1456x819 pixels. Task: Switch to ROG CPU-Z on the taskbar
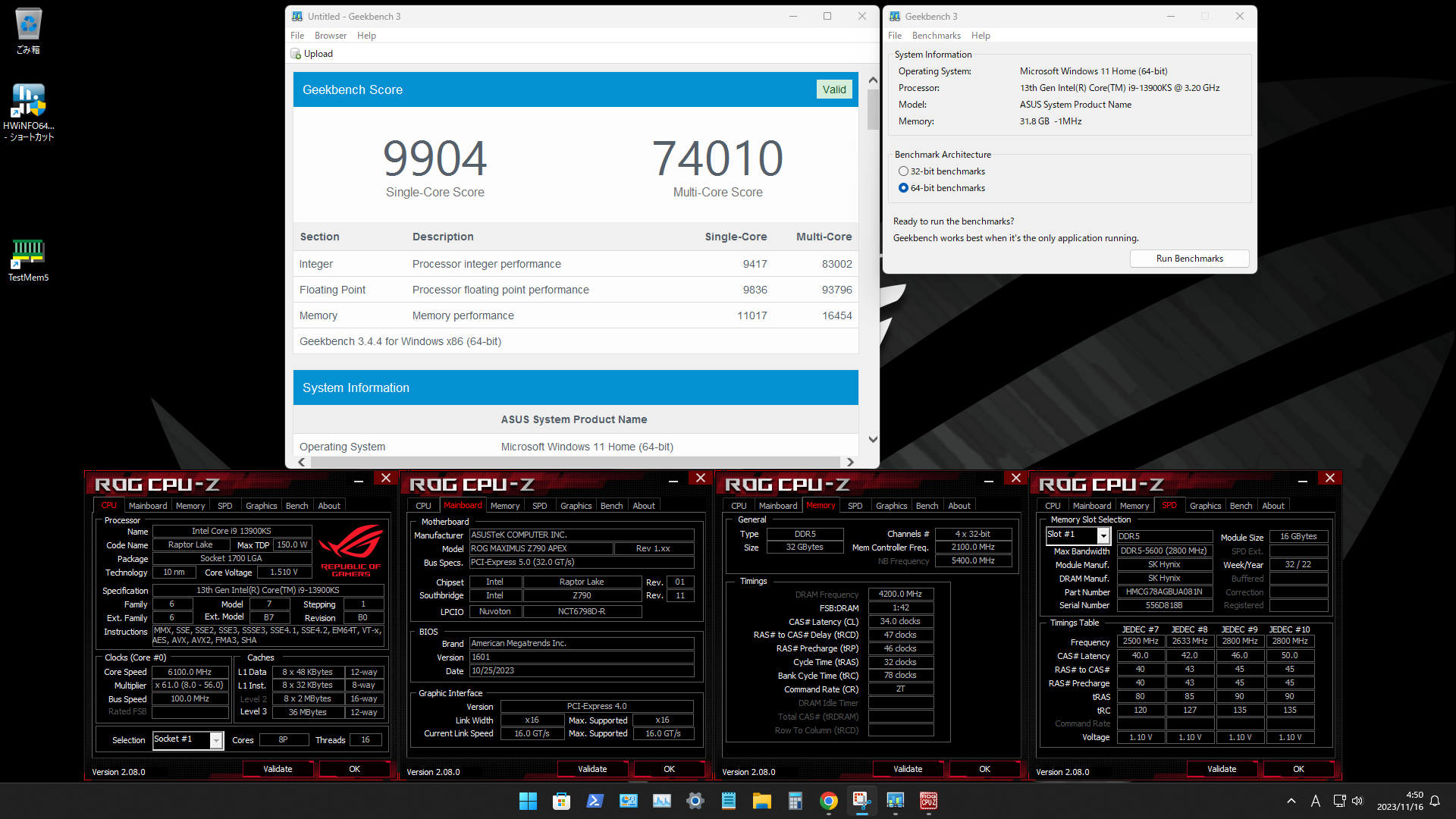tap(928, 801)
